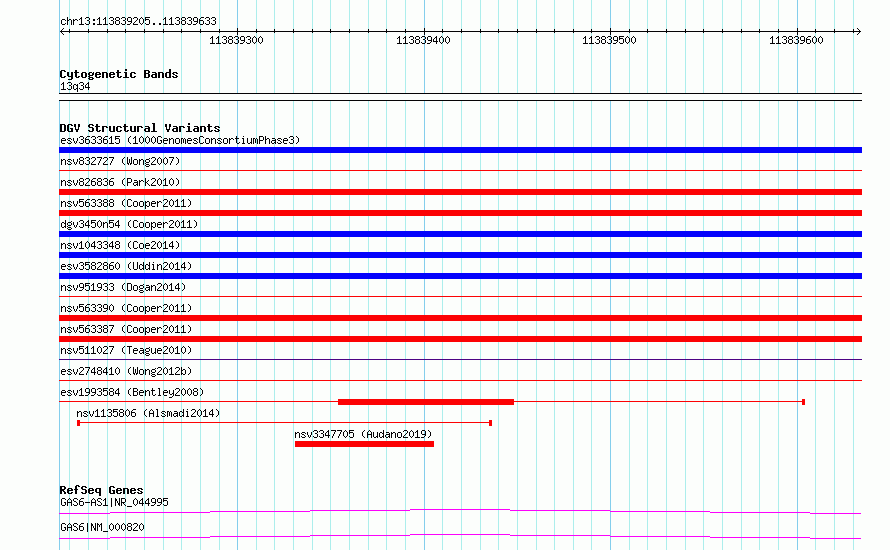Viewport: 890px width, 550px height.
Task: Click the esv3582860 (Uddin2014) label
Action: [126, 266]
